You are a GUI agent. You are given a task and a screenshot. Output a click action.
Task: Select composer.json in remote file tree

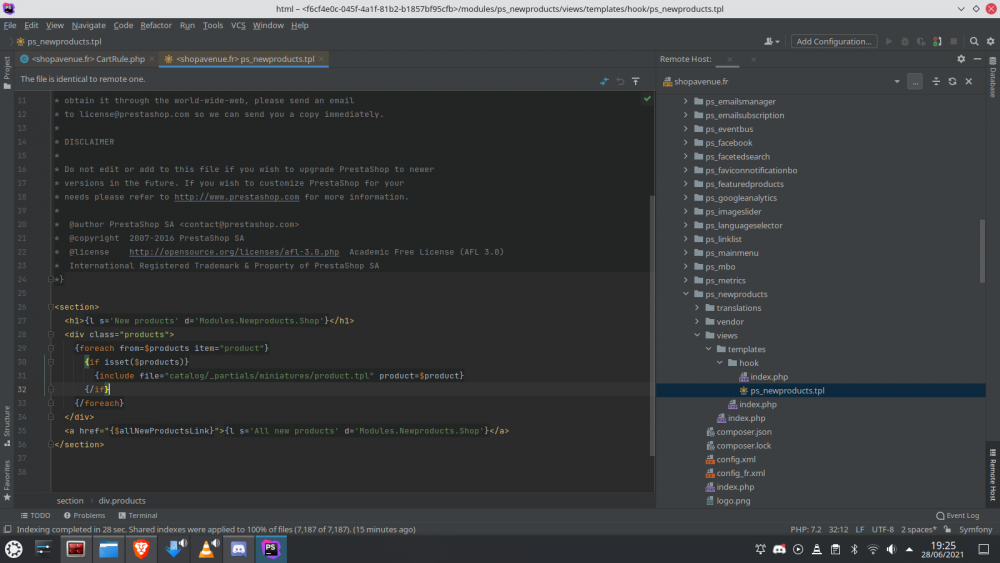(743, 432)
